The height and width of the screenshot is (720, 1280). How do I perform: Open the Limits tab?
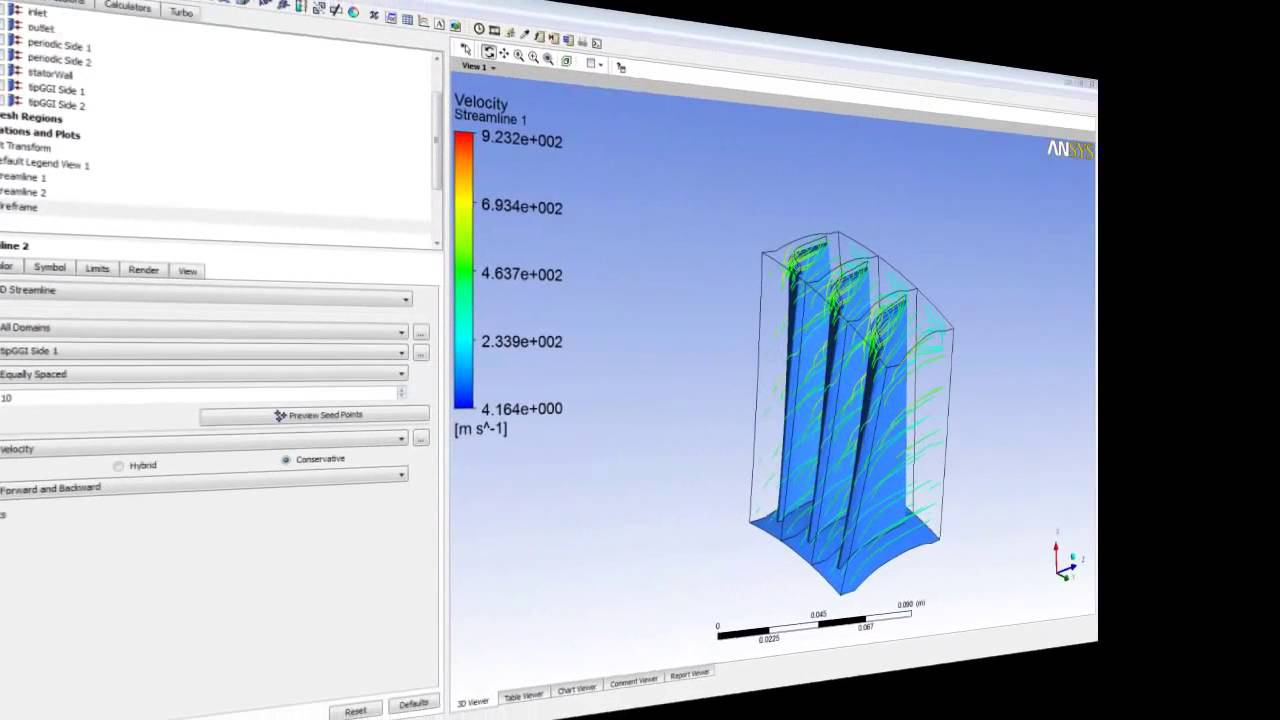(97, 269)
